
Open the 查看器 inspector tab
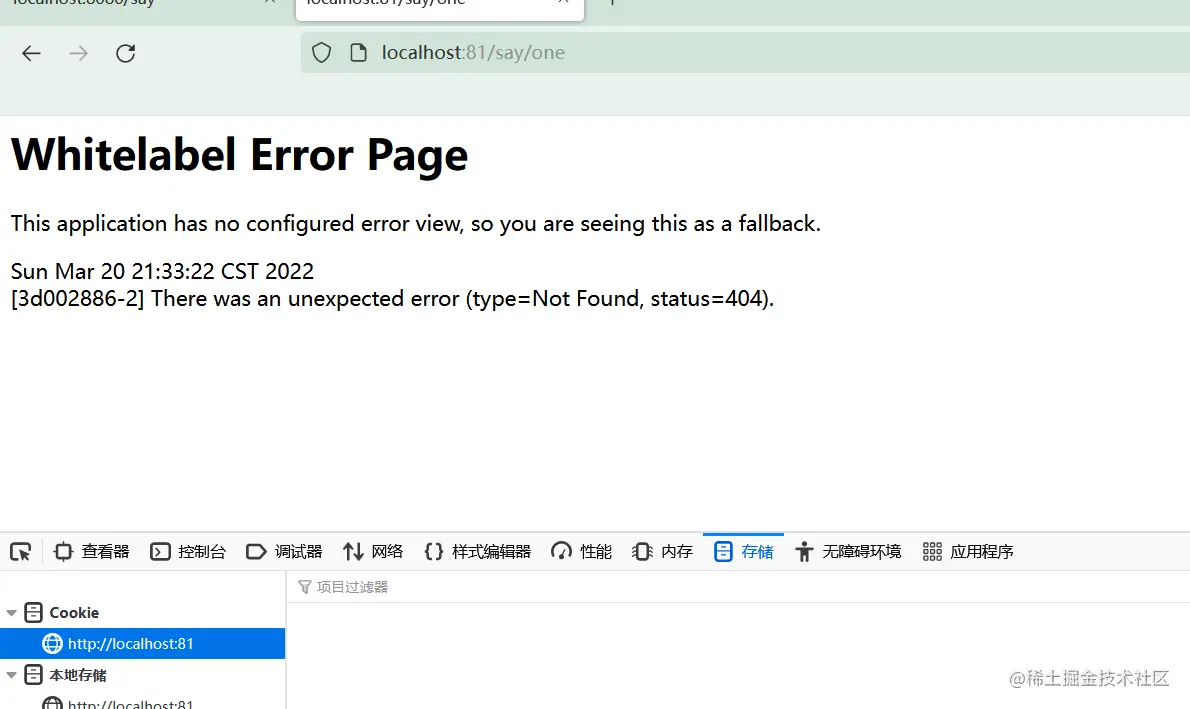coord(92,552)
